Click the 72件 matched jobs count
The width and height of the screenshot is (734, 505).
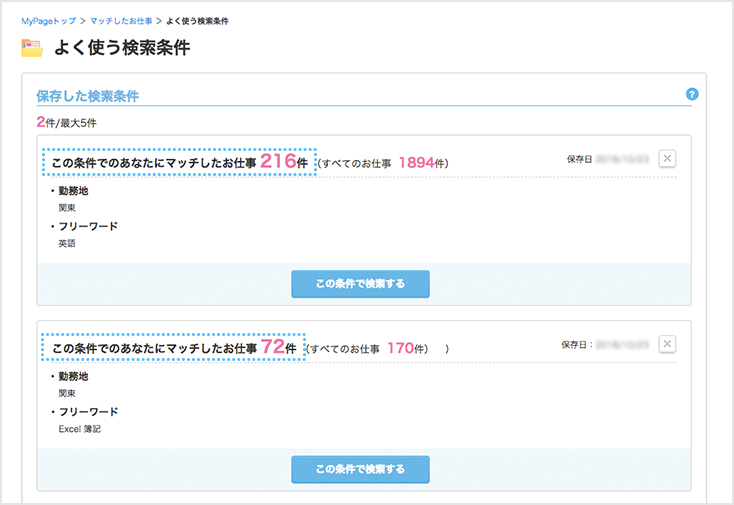(279, 347)
